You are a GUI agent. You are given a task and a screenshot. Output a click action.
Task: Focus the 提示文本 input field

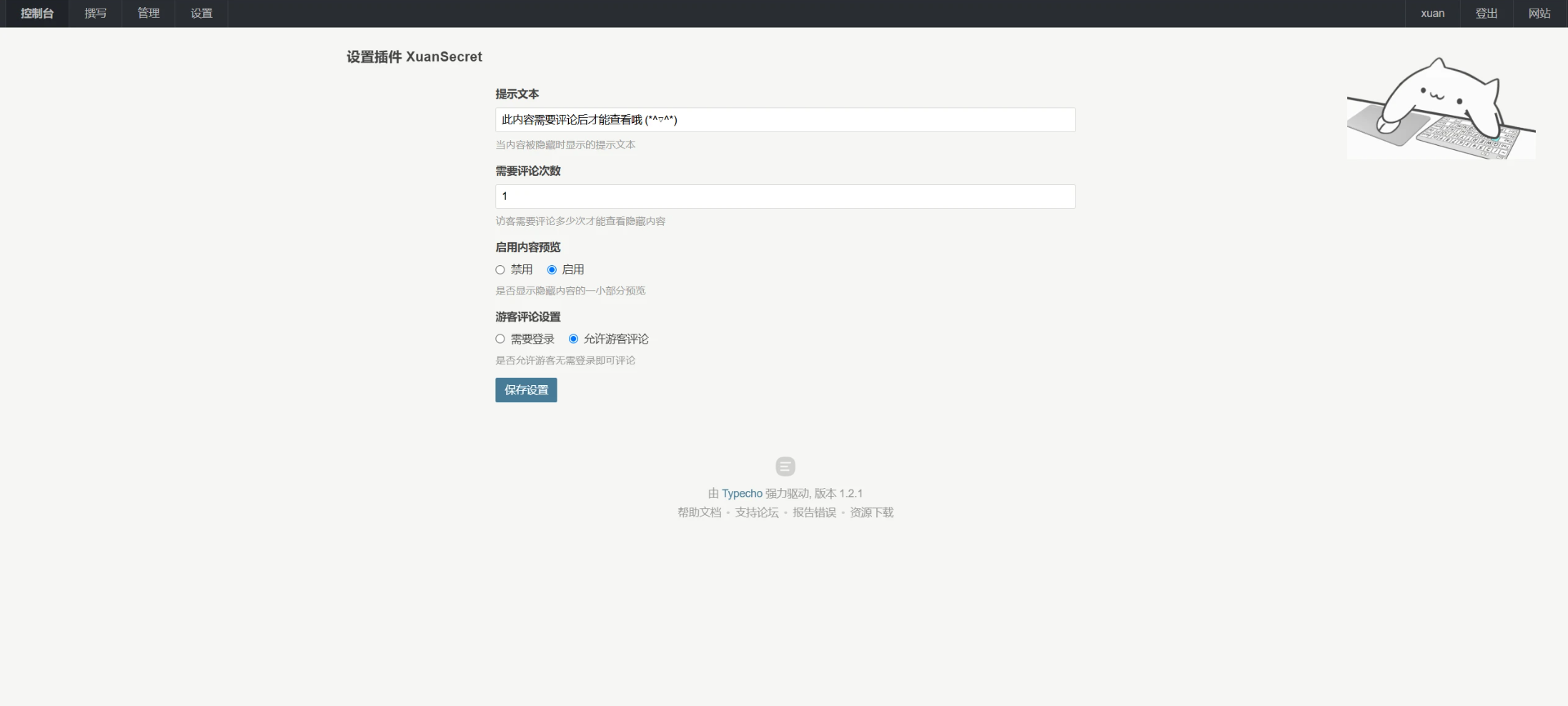click(785, 120)
